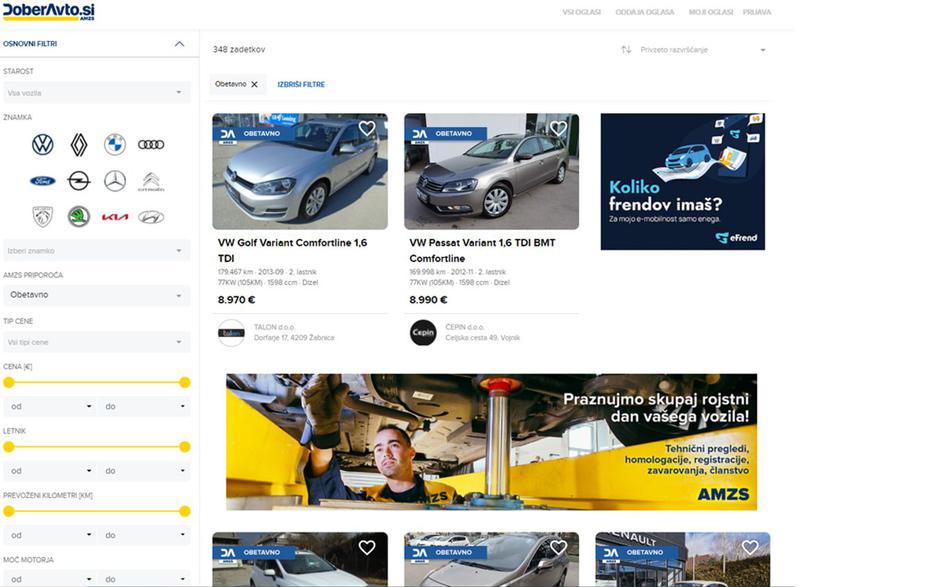Click the Škoda brand logo

tap(79, 217)
